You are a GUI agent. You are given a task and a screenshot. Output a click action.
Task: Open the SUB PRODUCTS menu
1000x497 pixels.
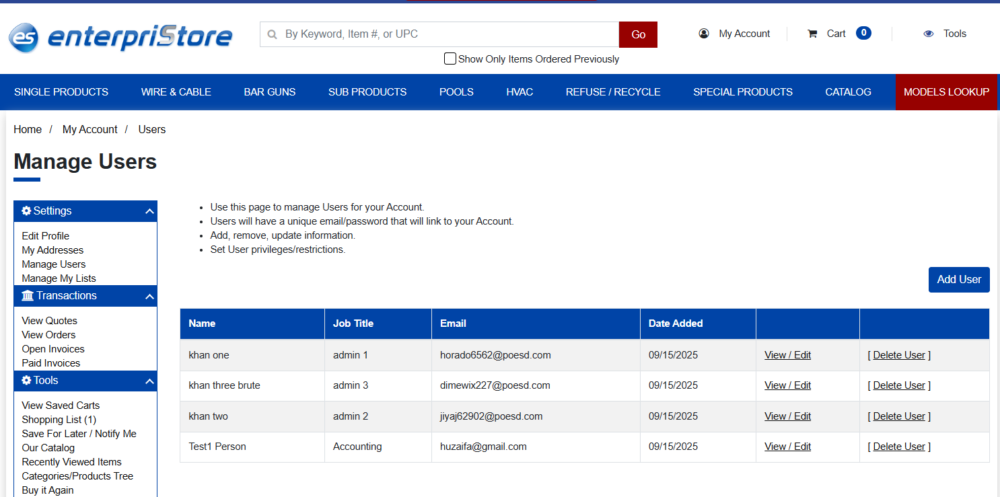click(367, 92)
